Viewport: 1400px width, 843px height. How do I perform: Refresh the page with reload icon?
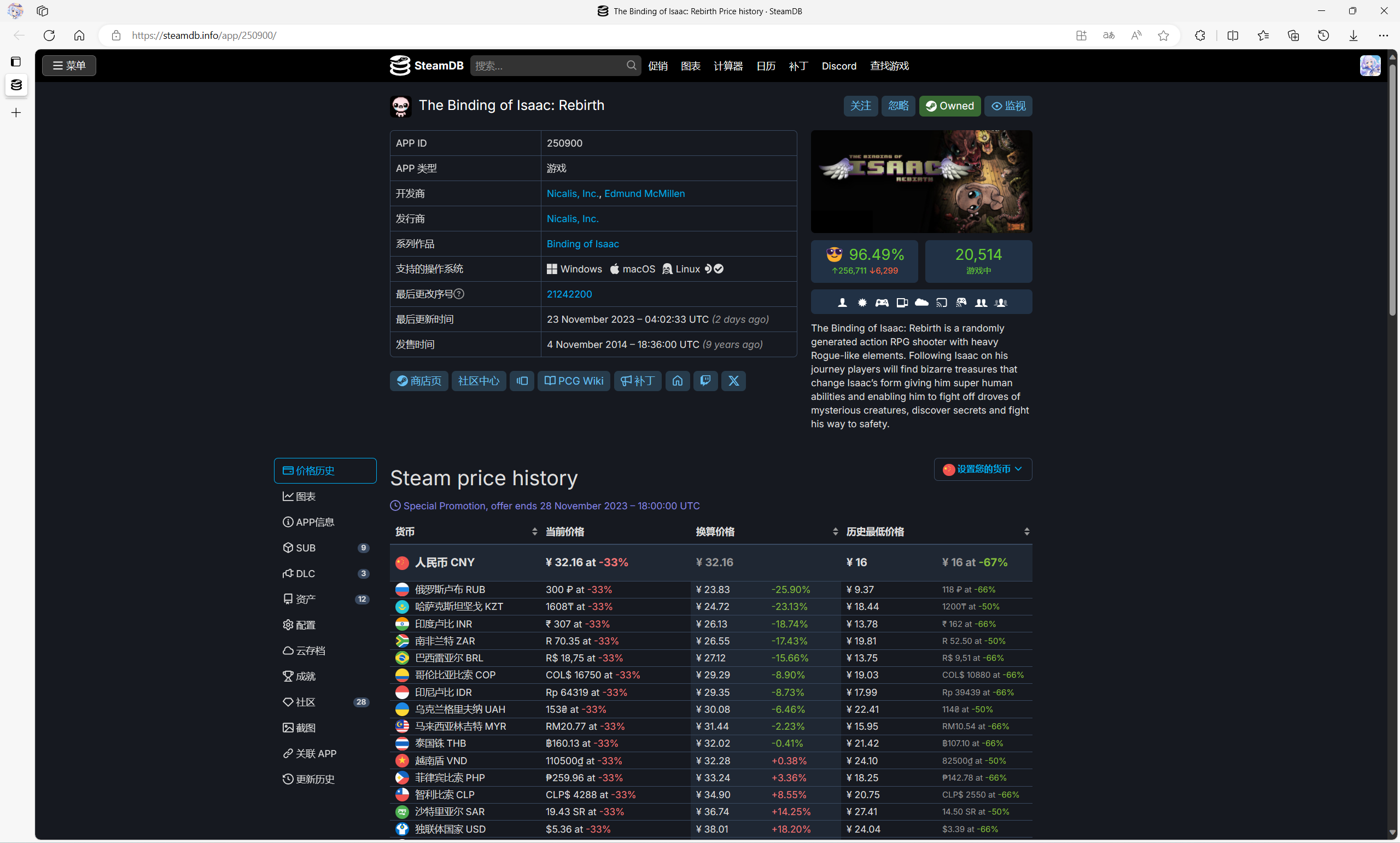[x=49, y=35]
